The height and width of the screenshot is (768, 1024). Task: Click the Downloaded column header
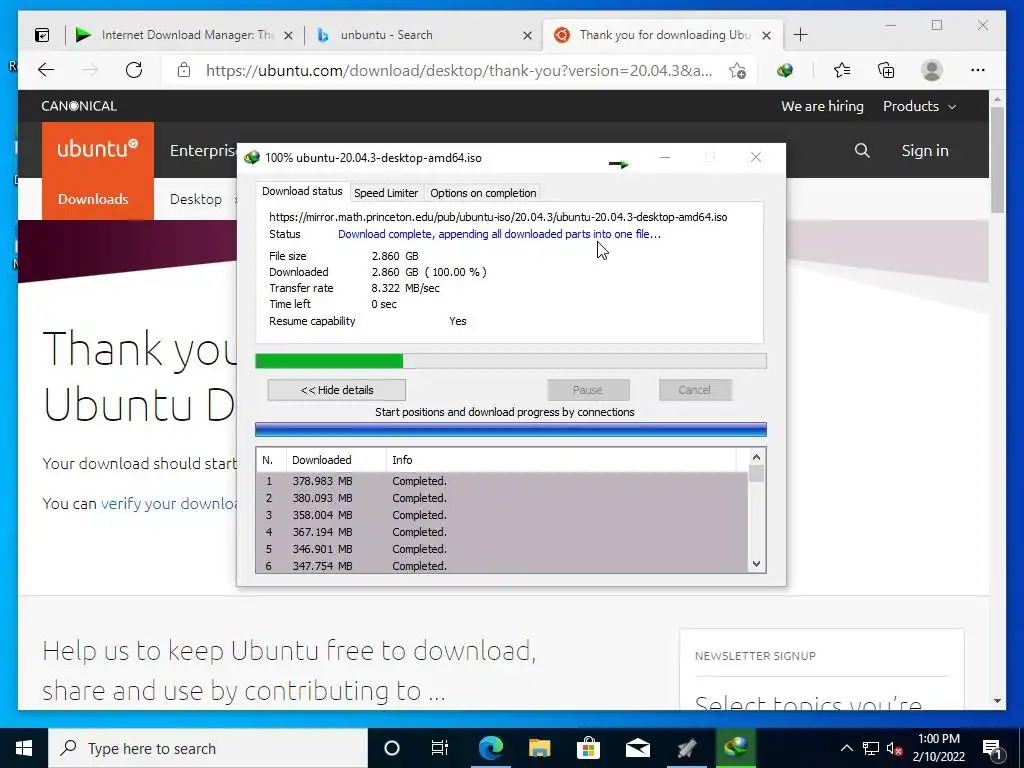pyautogui.click(x=336, y=460)
